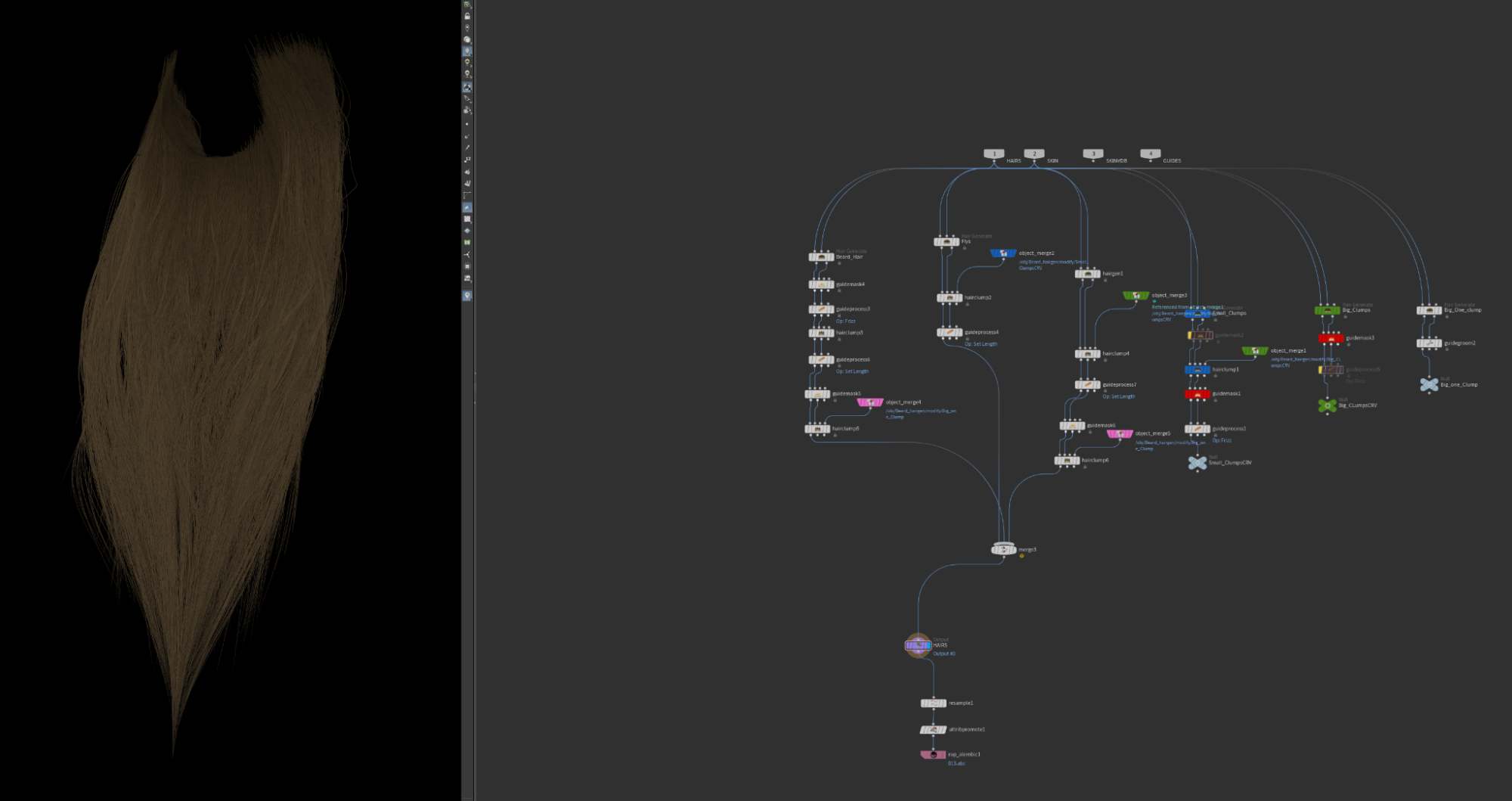Viewport: 1512px width, 801px height.
Task: Click the 'Op: Frizz' label under guideprocess3
Action: (x=846, y=321)
